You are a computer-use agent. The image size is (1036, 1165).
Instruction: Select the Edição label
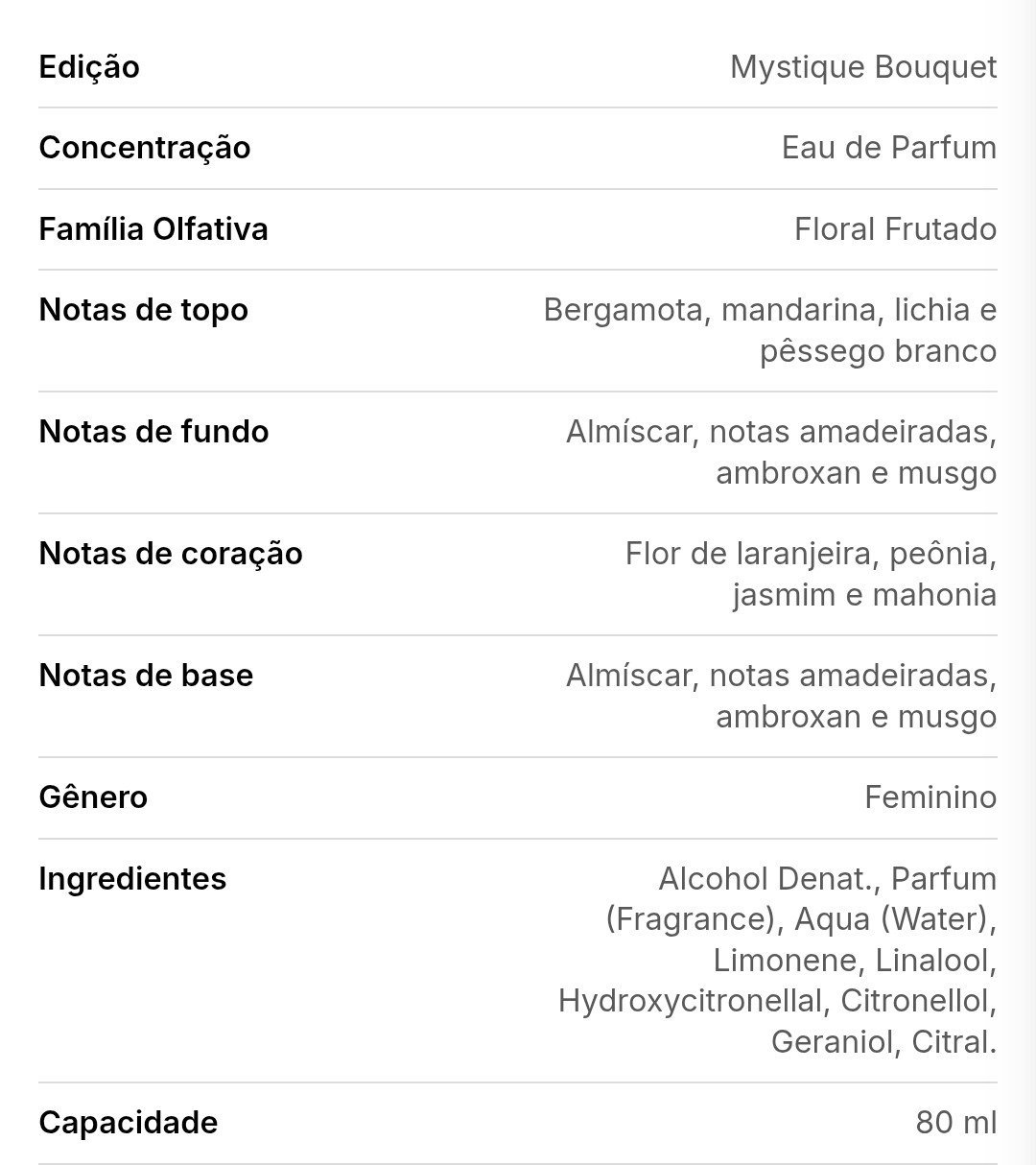[x=89, y=67]
